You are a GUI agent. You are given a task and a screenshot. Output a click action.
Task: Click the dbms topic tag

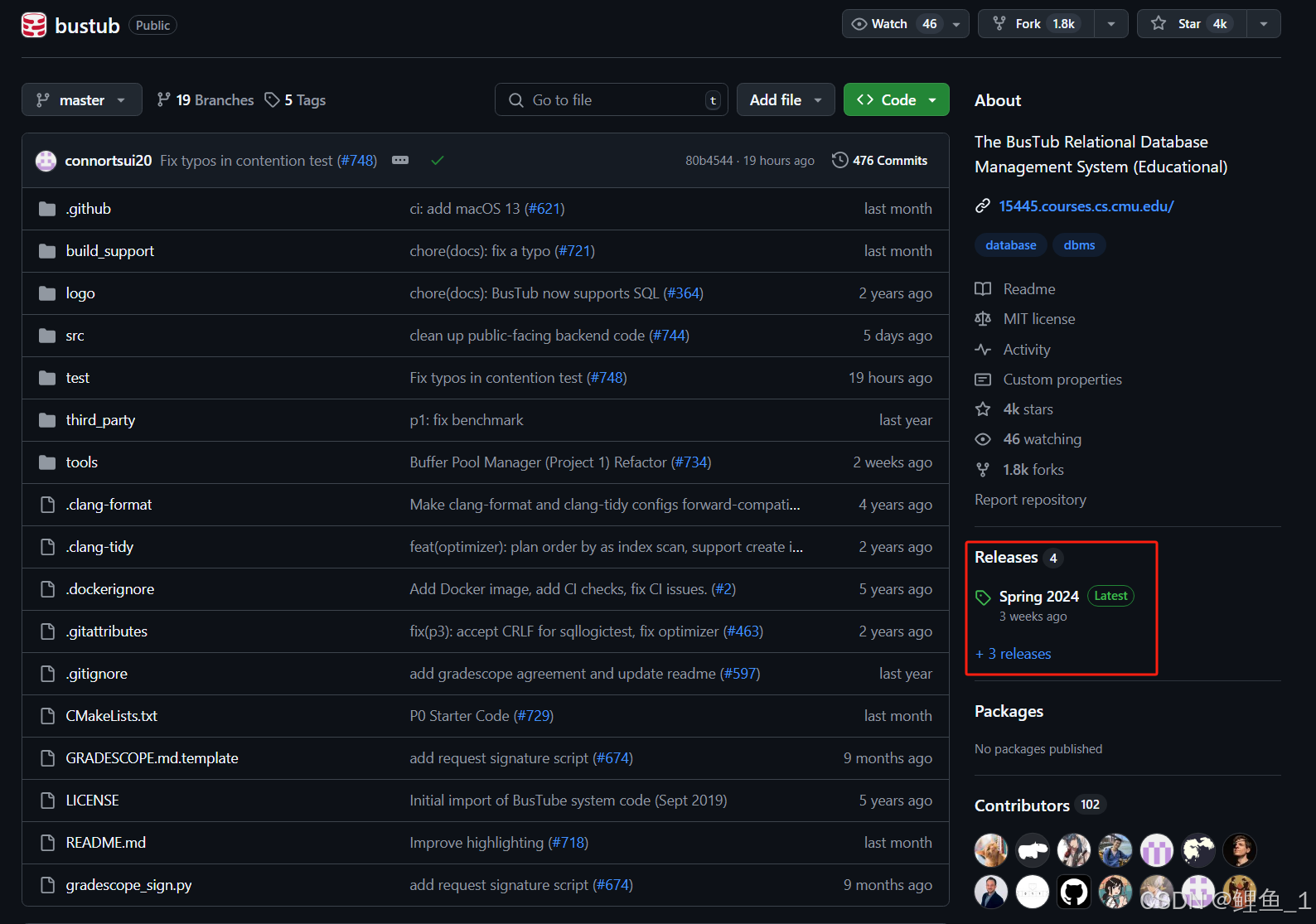point(1079,245)
